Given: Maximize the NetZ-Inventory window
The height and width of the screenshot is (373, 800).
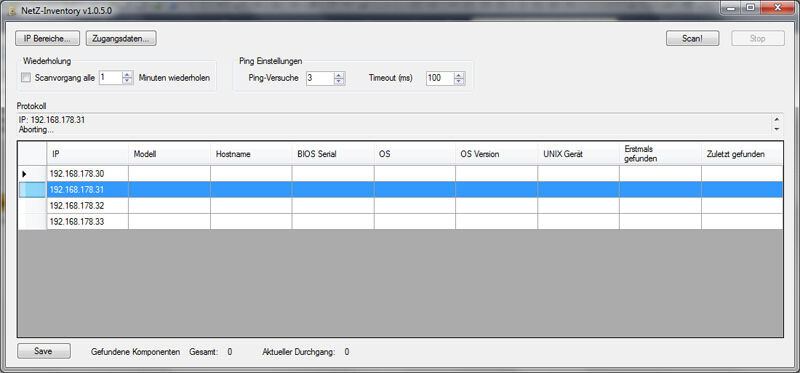Looking at the screenshot, I should pyautogui.click(x=750, y=8).
